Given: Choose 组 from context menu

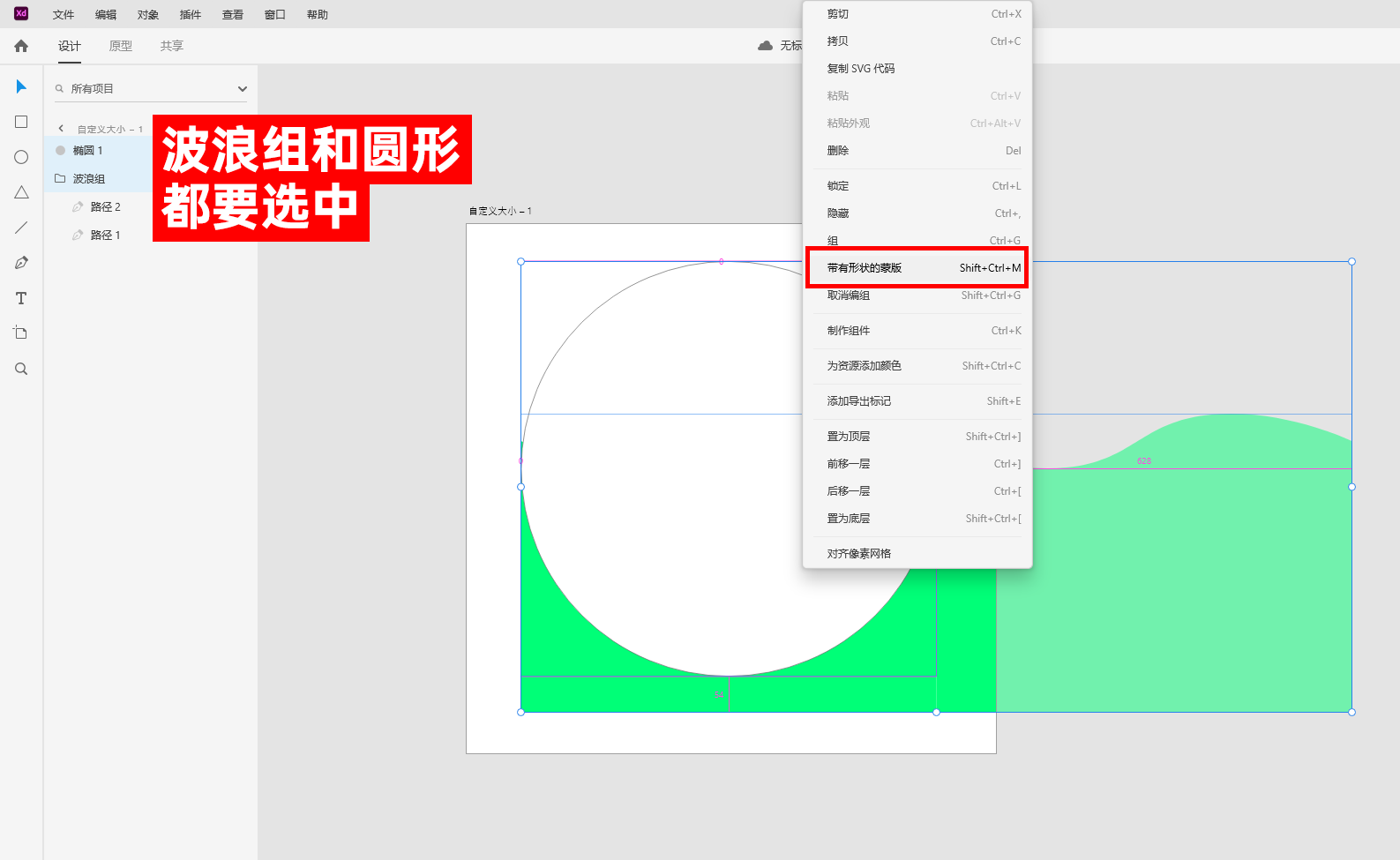Looking at the screenshot, I should pyautogui.click(x=917, y=240).
